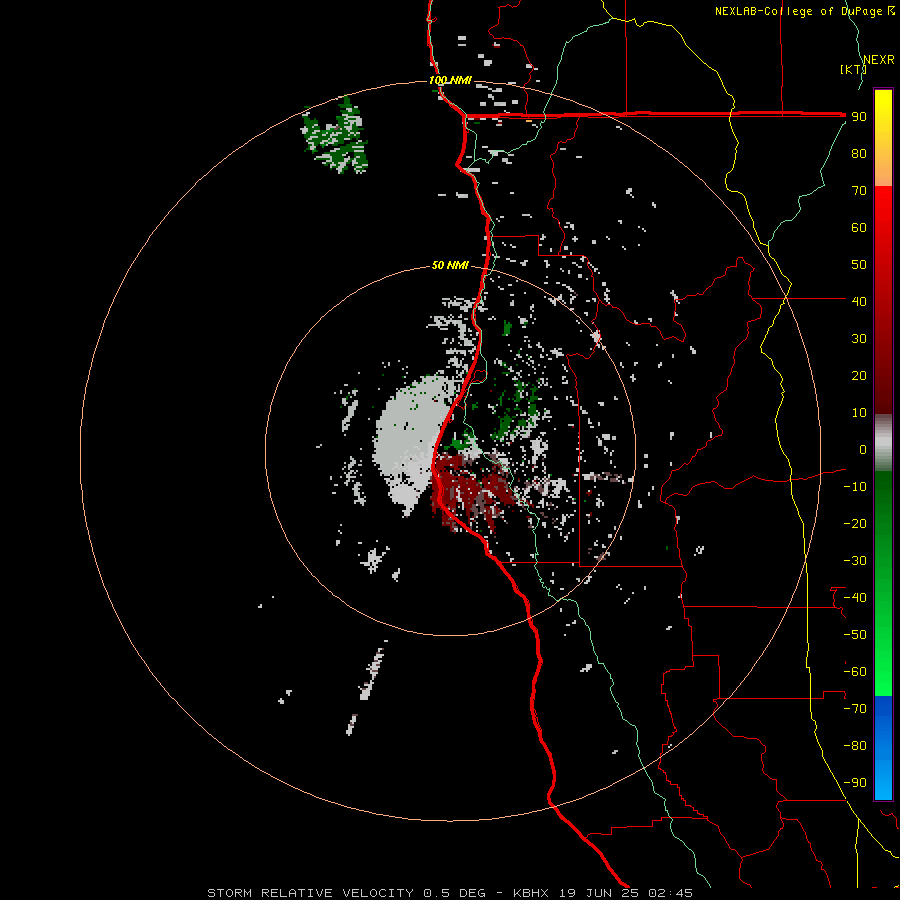Screen dimensions: 900x900
Task: Click the -10 value on the velocity scale
Action: coord(855,487)
